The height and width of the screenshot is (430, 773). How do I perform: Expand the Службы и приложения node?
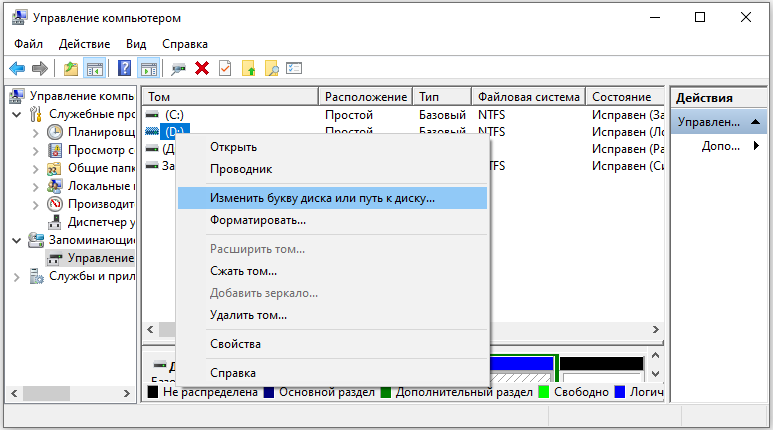[x=17, y=276]
